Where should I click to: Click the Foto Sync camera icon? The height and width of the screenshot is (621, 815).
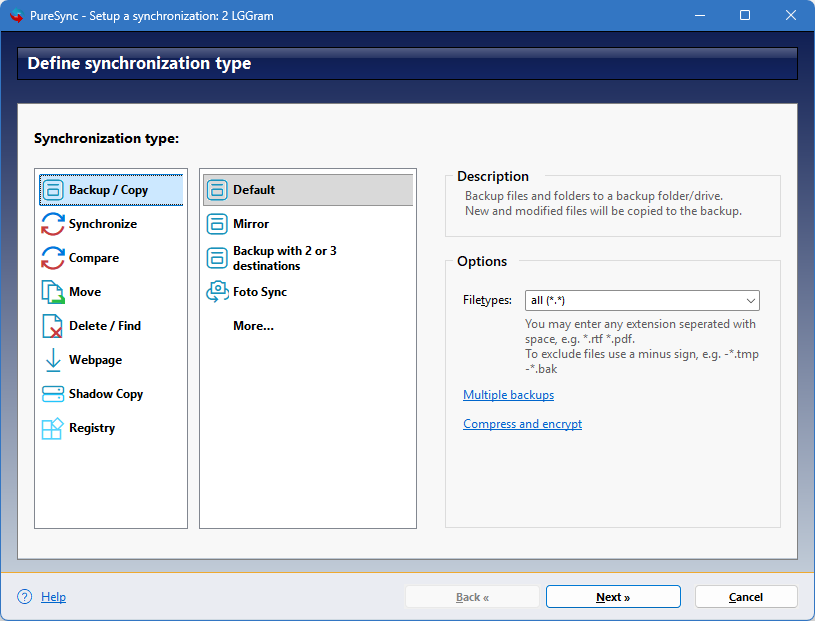(x=217, y=292)
